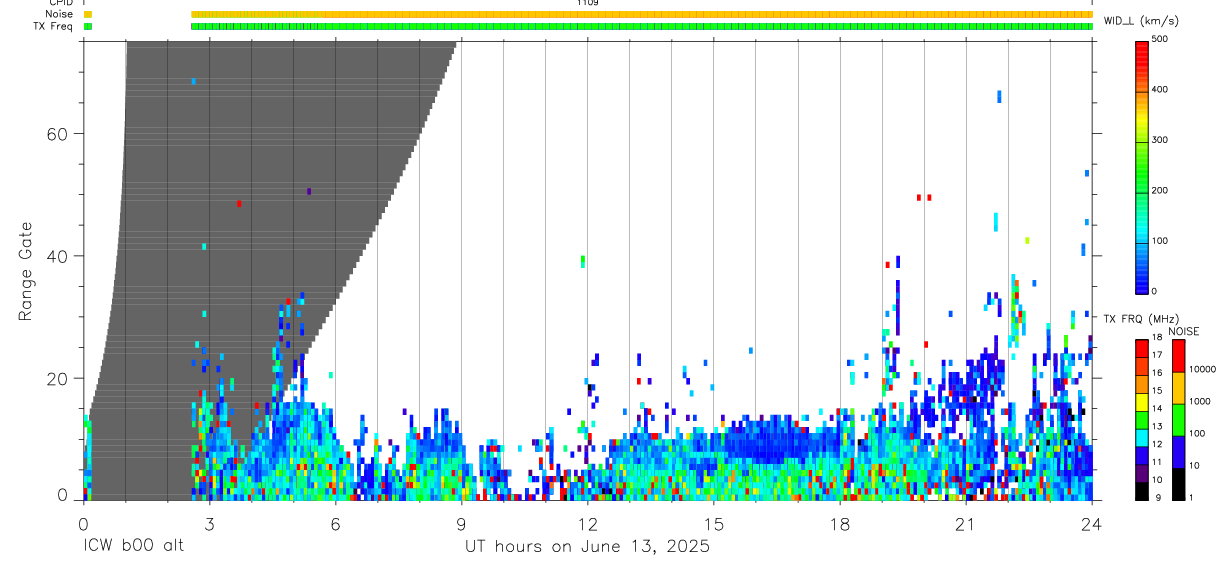
Task: Click the 'TX FRQ (MHz)' legend title
Action: [x=1139, y=318]
